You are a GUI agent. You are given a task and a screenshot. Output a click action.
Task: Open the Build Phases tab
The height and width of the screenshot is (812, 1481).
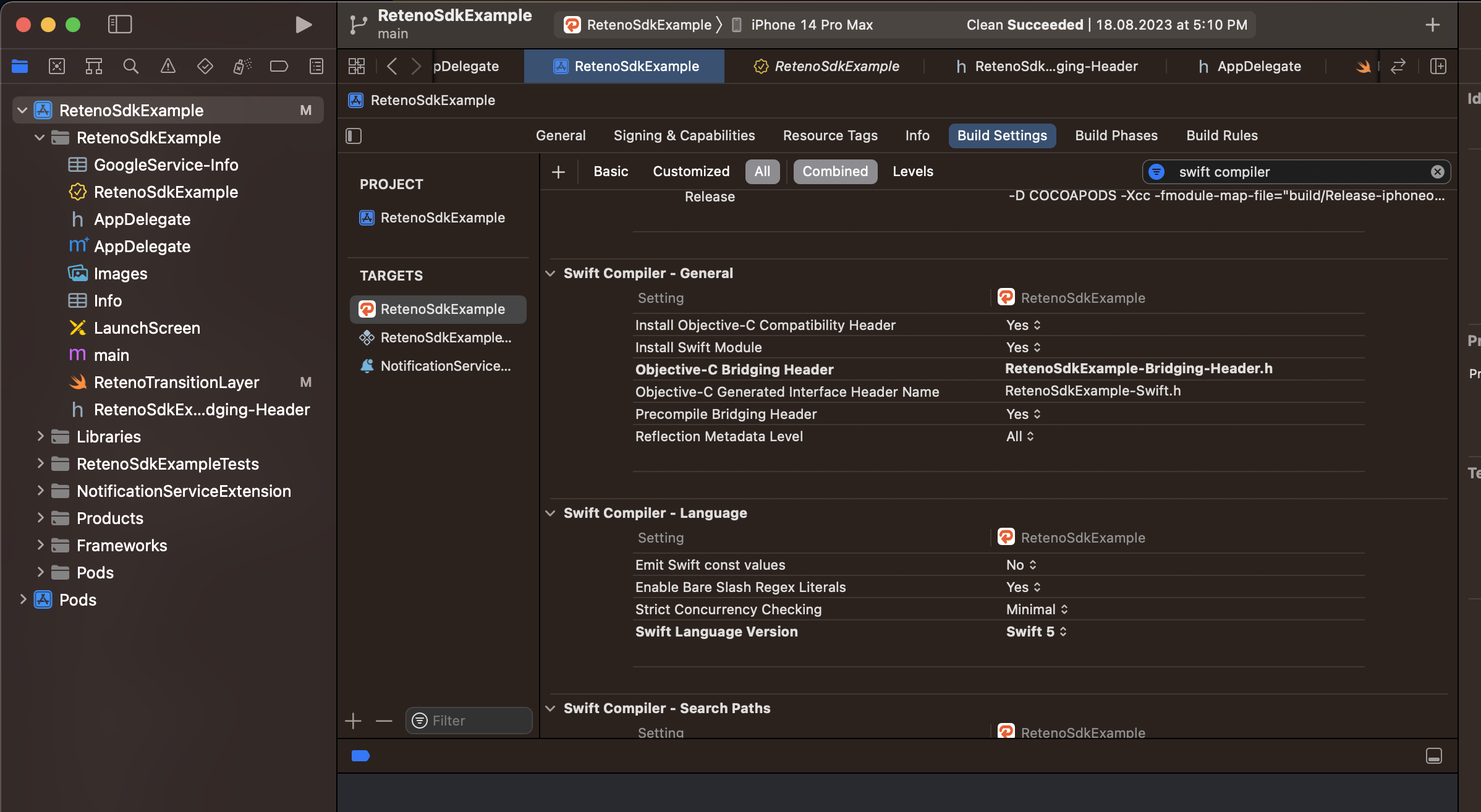coord(1116,135)
